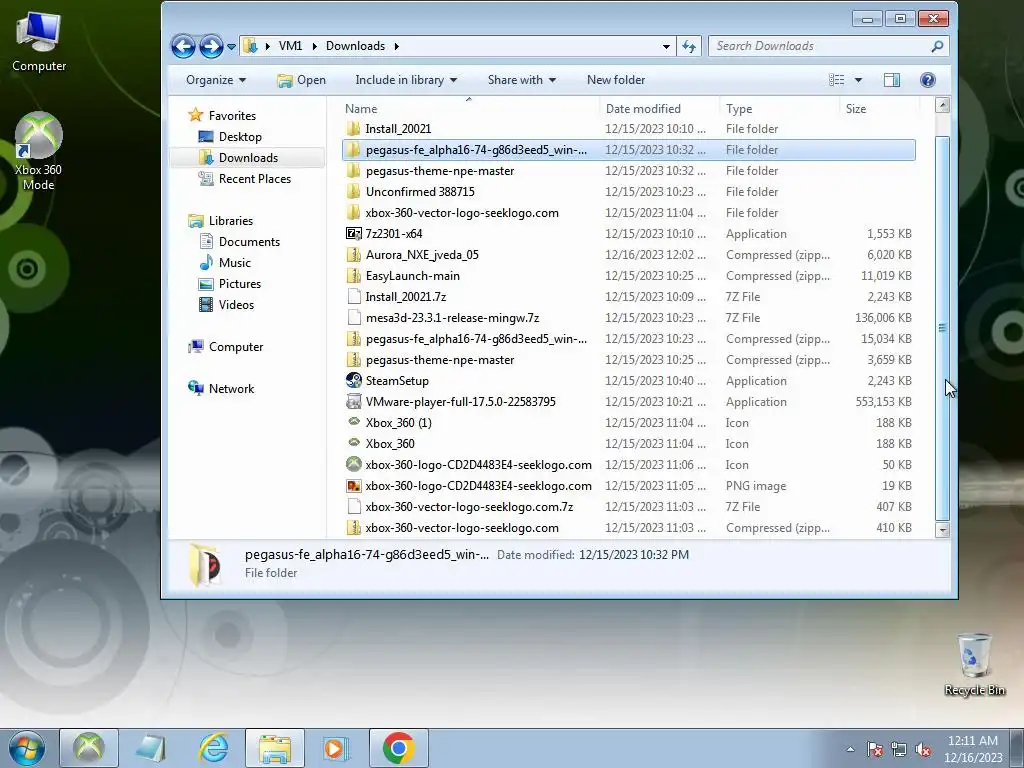Go forward with the Forward arrow button
Image resolution: width=1024 pixels, height=768 pixels.
[211, 46]
